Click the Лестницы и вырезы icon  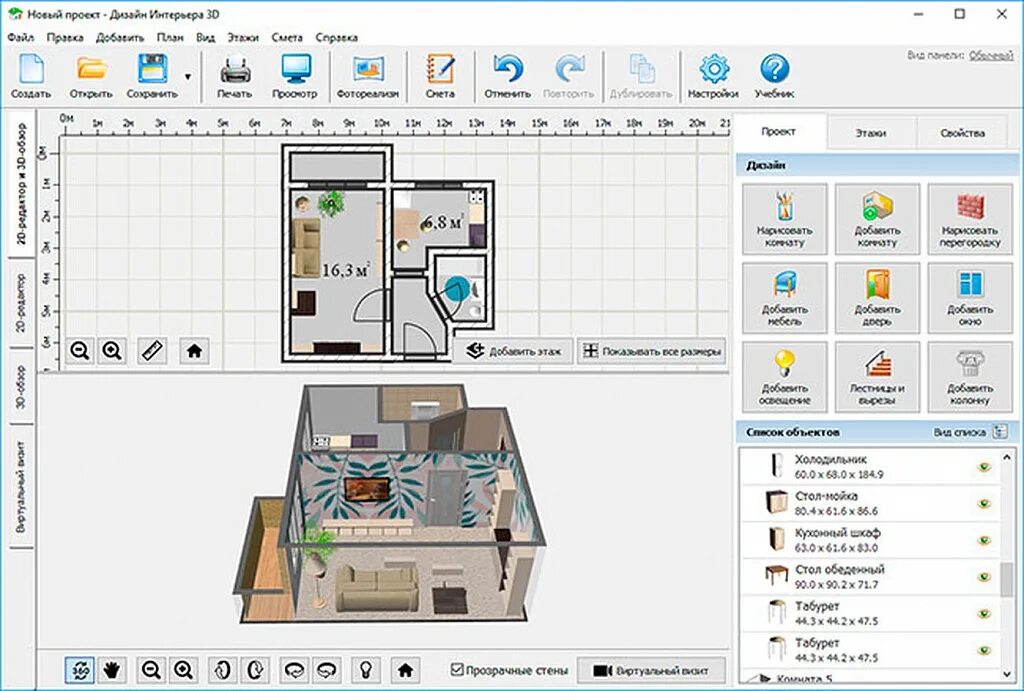click(878, 375)
